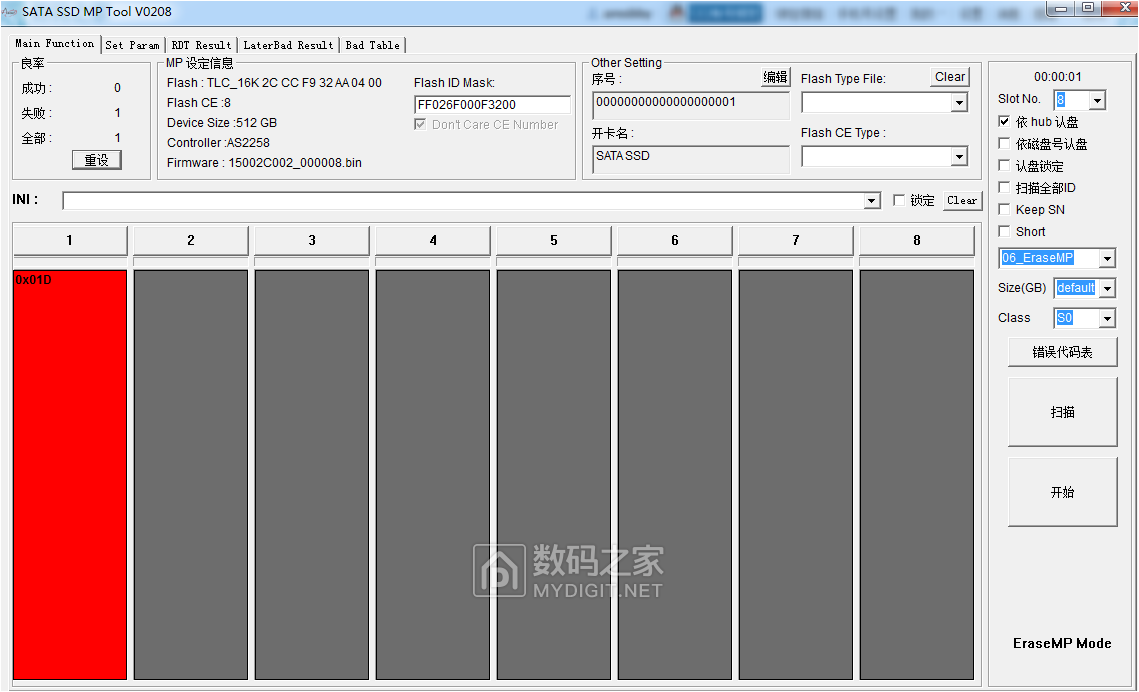Expand the Slot No. dropdown

click(x=1098, y=99)
